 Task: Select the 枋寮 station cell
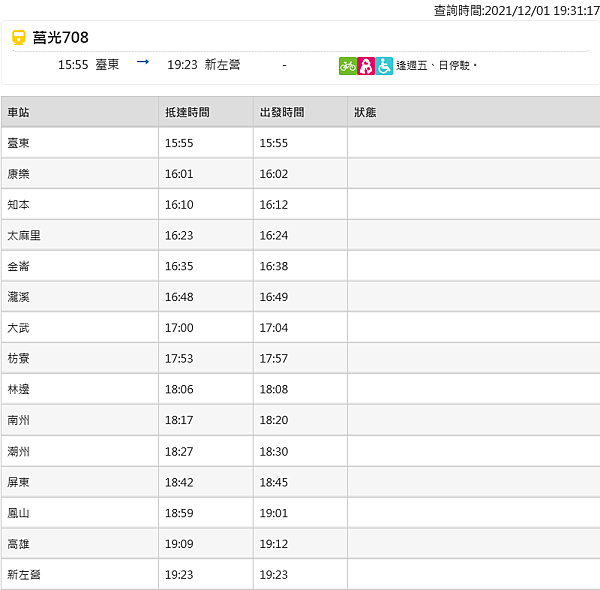click(80, 359)
